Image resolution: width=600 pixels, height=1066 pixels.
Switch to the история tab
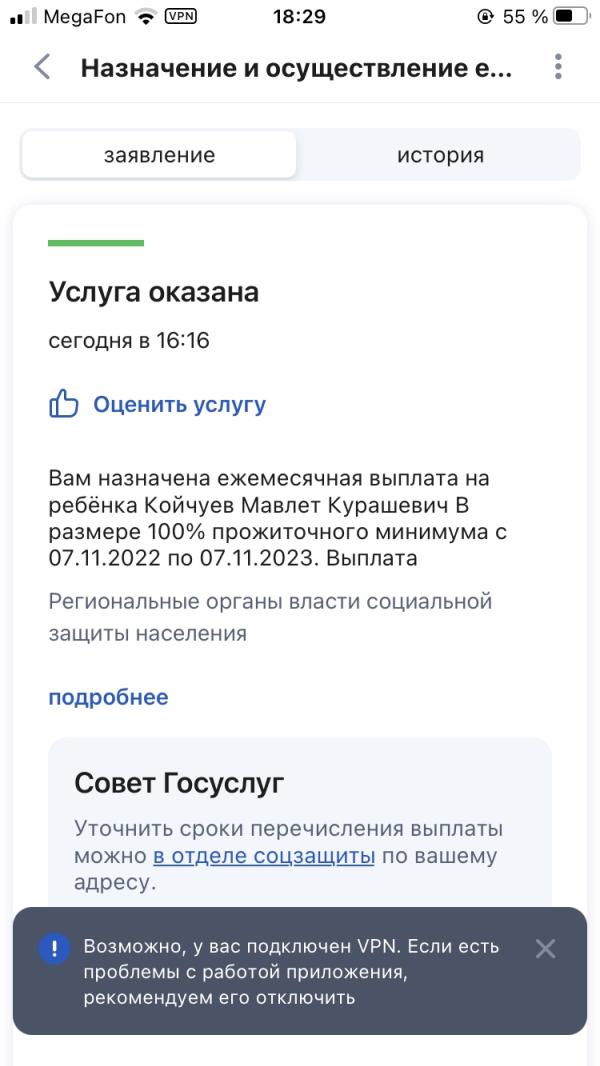coord(440,154)
